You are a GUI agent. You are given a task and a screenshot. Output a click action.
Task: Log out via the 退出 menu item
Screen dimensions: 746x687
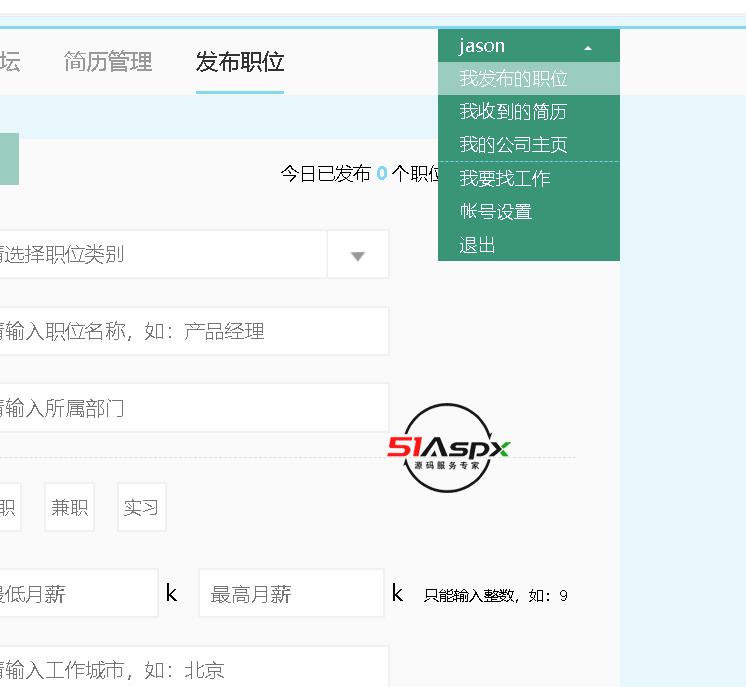[x=478, y=245]
